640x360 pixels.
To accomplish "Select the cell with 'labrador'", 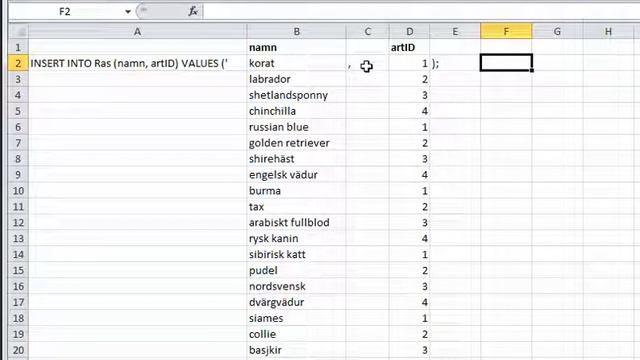I will point(297,79).
